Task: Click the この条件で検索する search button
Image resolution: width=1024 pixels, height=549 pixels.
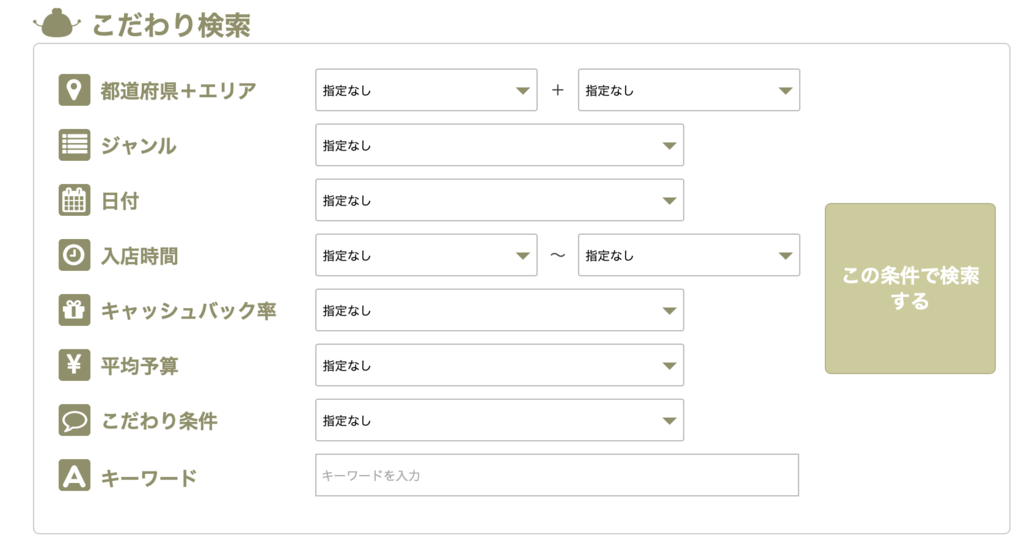Action: point(910,289)
